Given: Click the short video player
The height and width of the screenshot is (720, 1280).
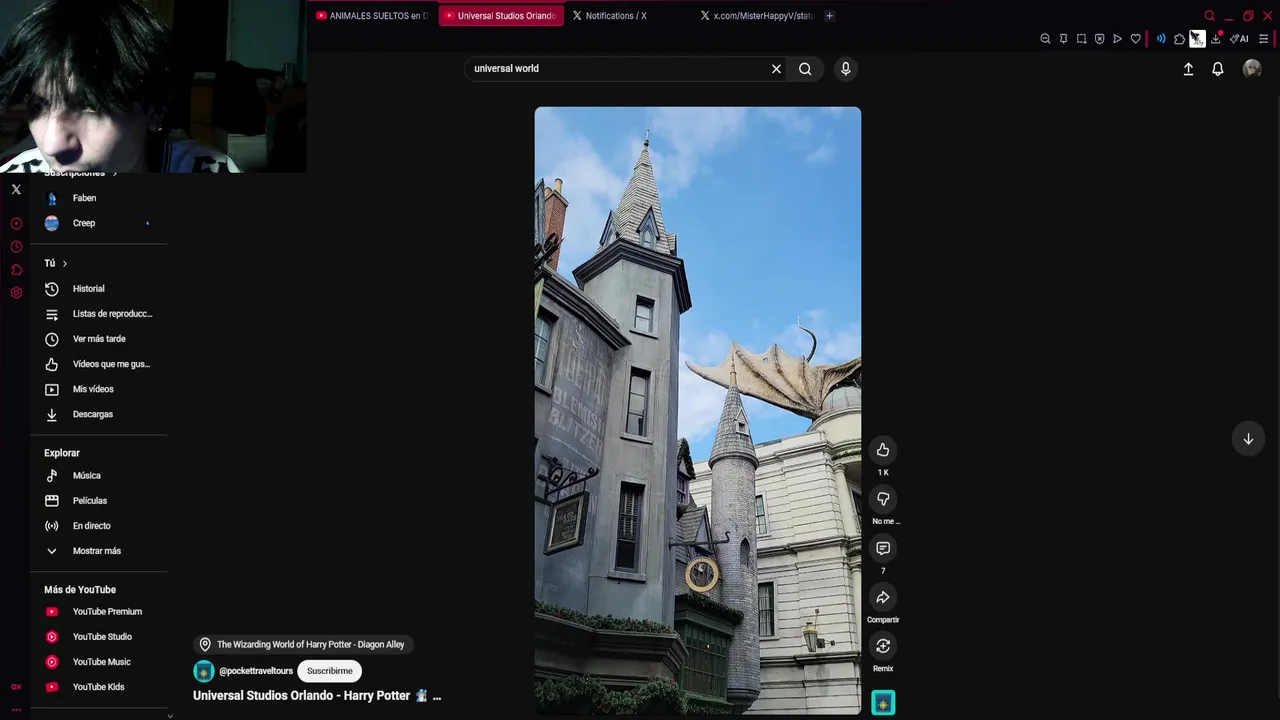Looking at the screenshot, I should pos(698,410).
